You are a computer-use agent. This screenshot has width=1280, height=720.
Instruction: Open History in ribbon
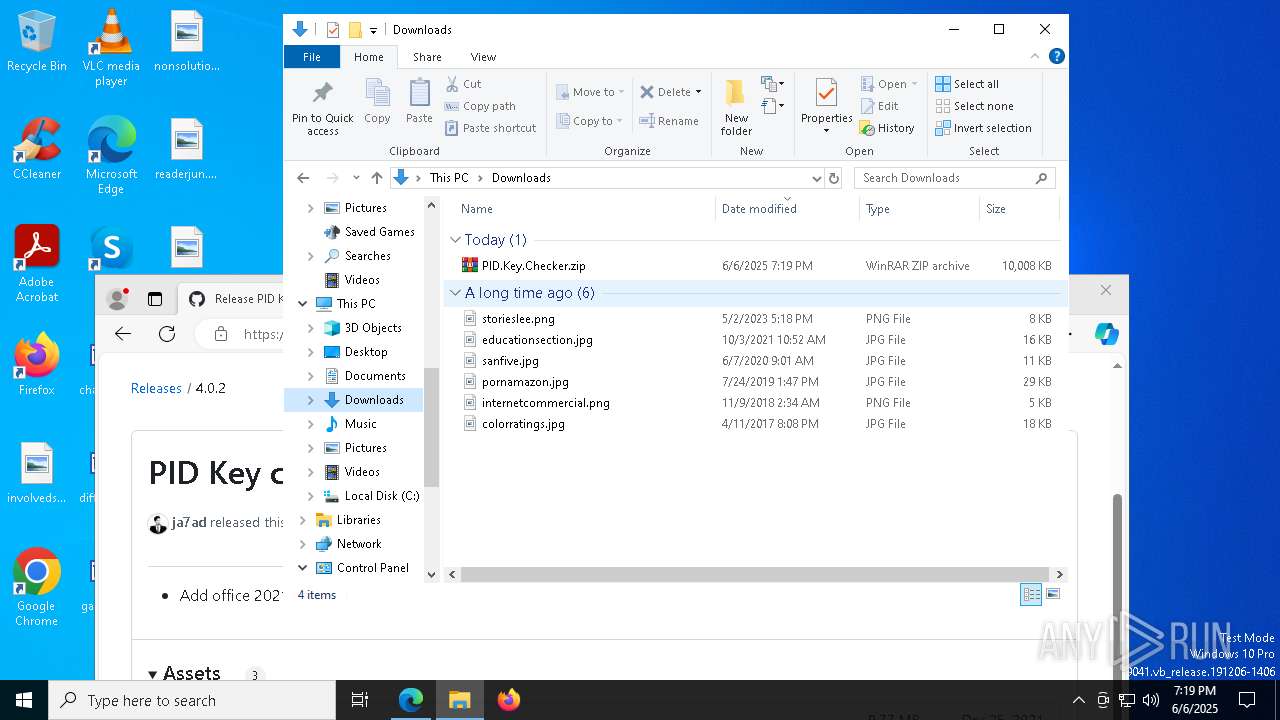[x=887, y=128]
